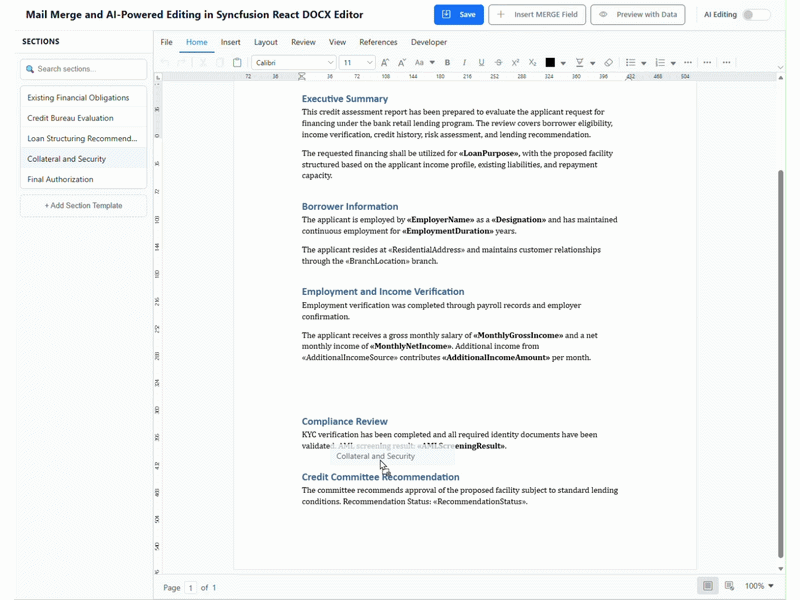Click the Search sections input field
The image size is (800, 600).
tap(84, 69)
